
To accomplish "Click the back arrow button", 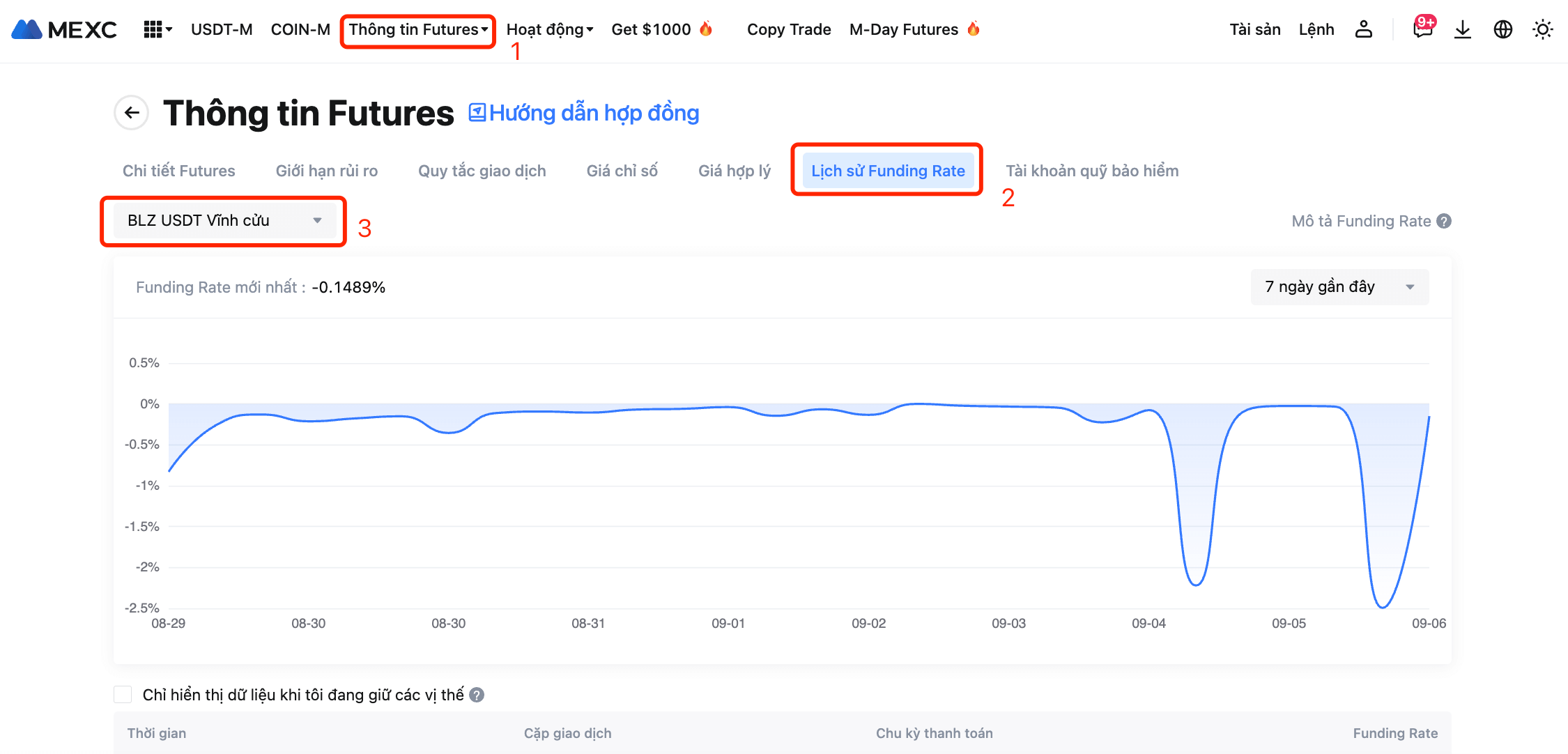I will (132, 113).
